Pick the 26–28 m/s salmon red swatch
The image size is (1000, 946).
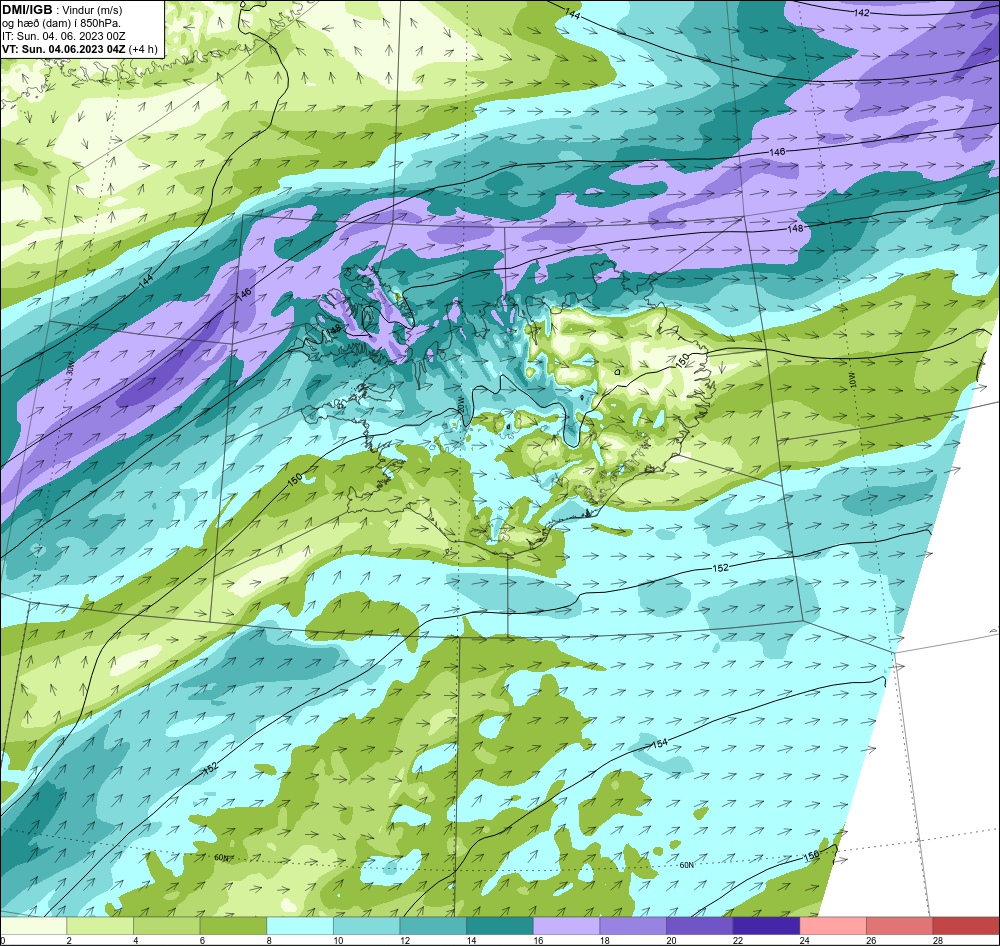pos(900,926)
